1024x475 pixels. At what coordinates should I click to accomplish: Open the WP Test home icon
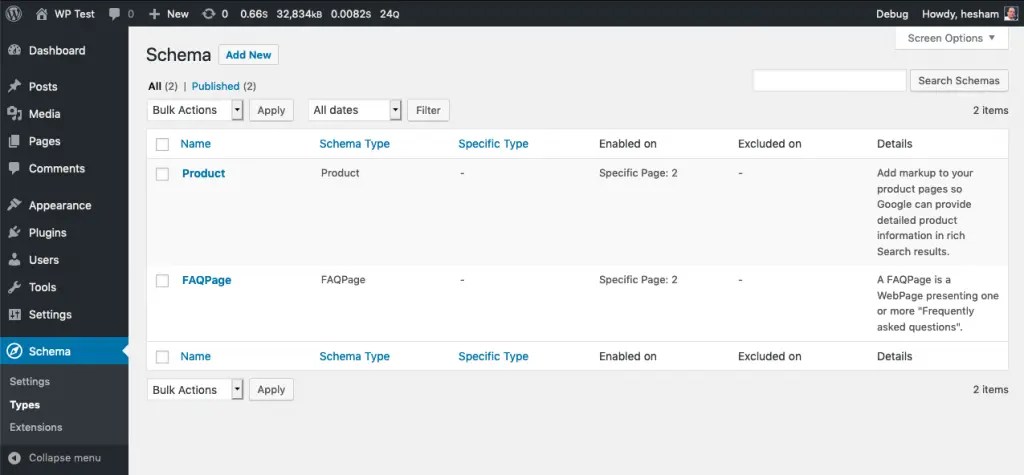coord(42,14)
